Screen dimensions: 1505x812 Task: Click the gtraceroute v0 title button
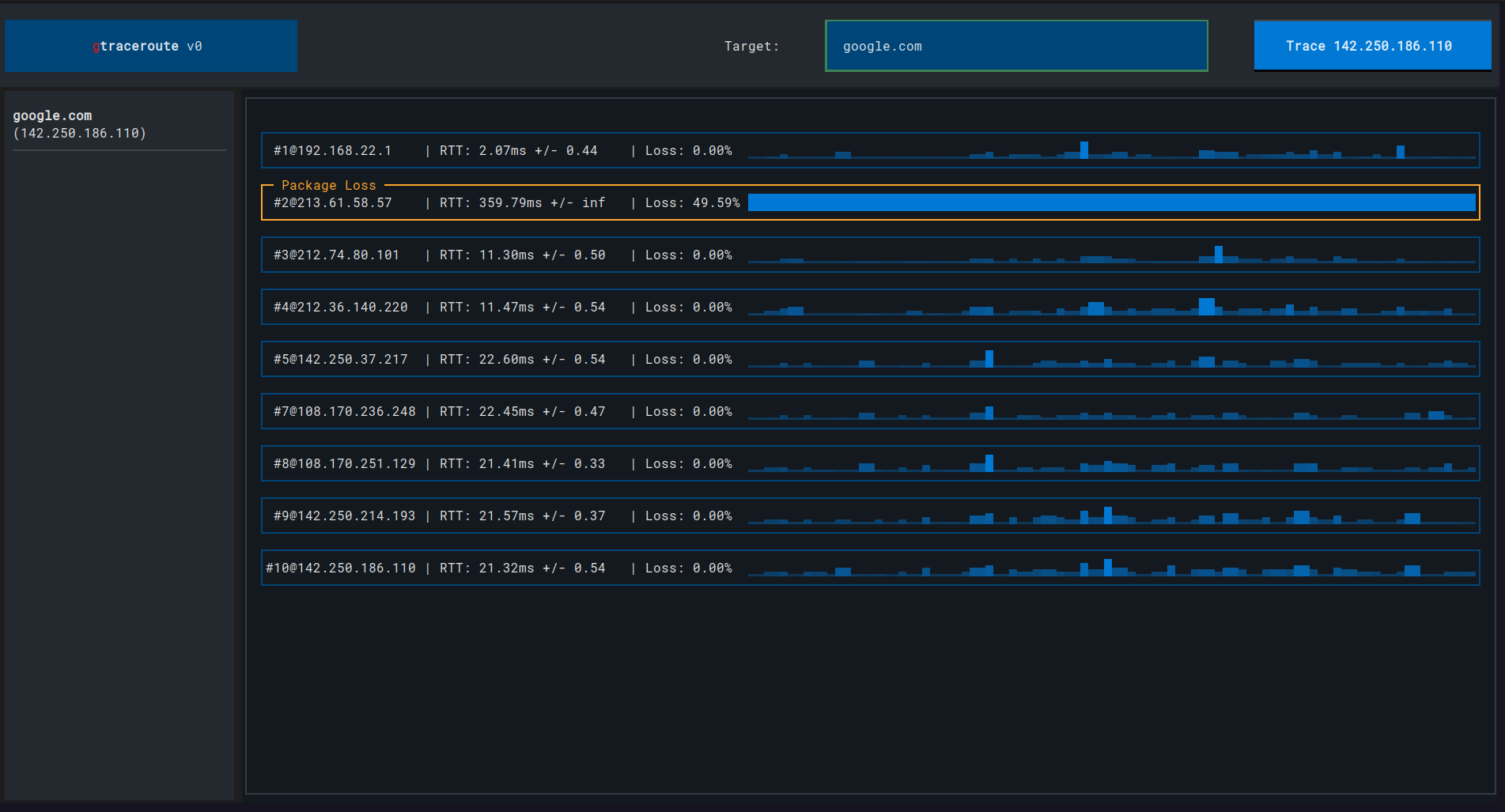[x=151, y=46]
